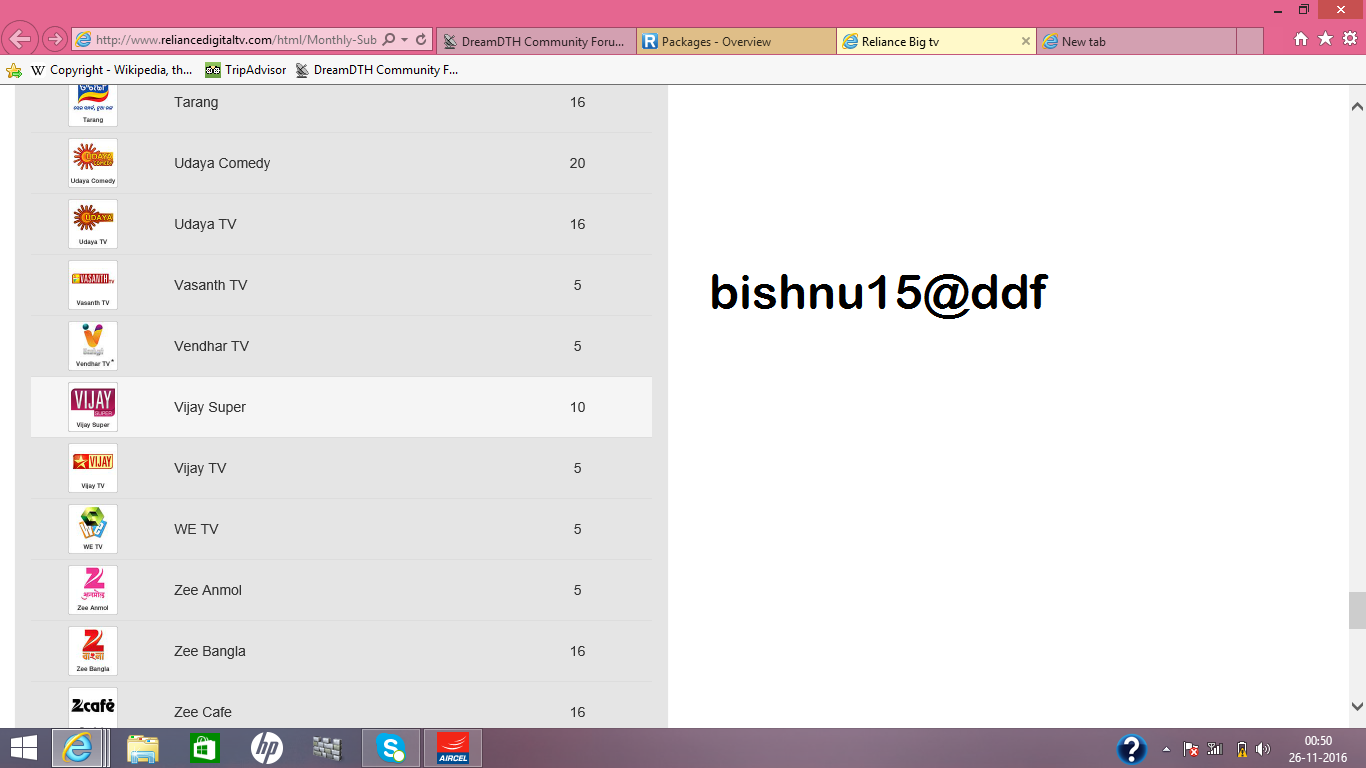Click the Vendhar TV channel logo
Image resolution: width=1366 pixels, height=768 pixels.
tap(93, 346)
